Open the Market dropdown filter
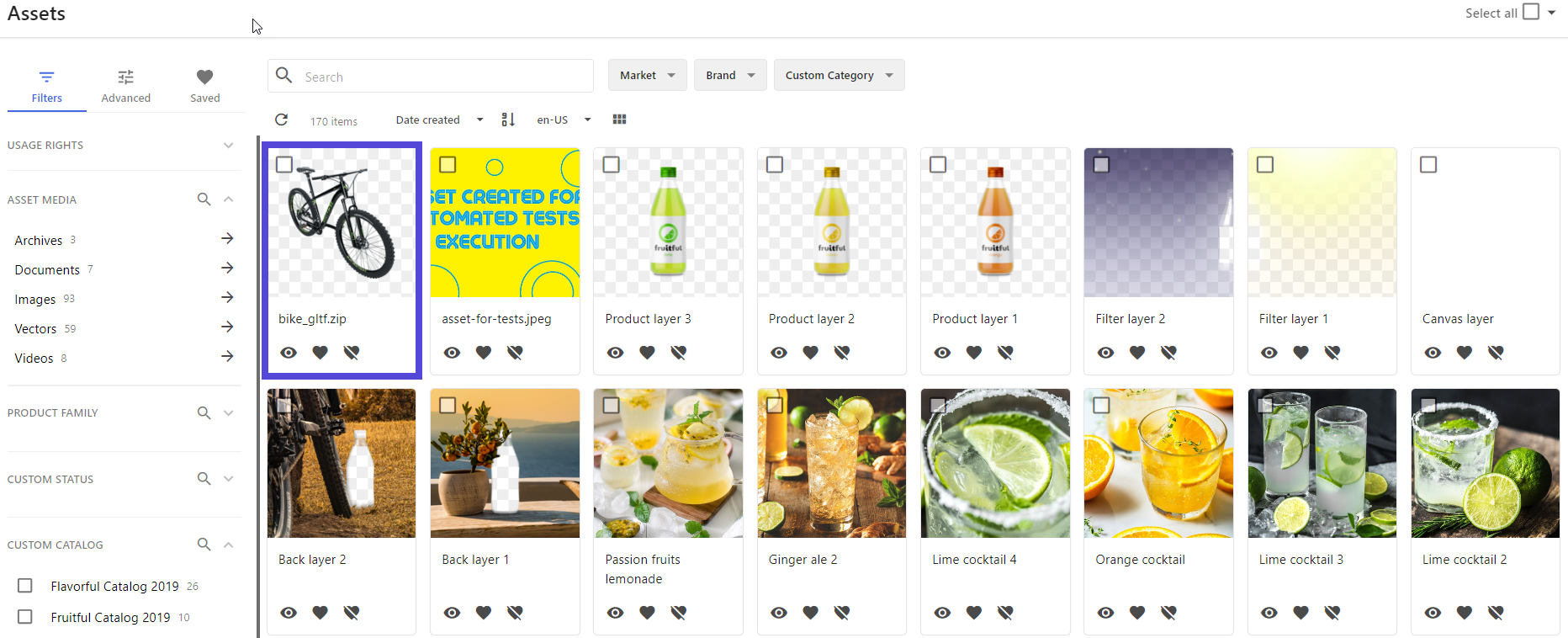This screenshot has height=638, width=1568. pos(647,76)
